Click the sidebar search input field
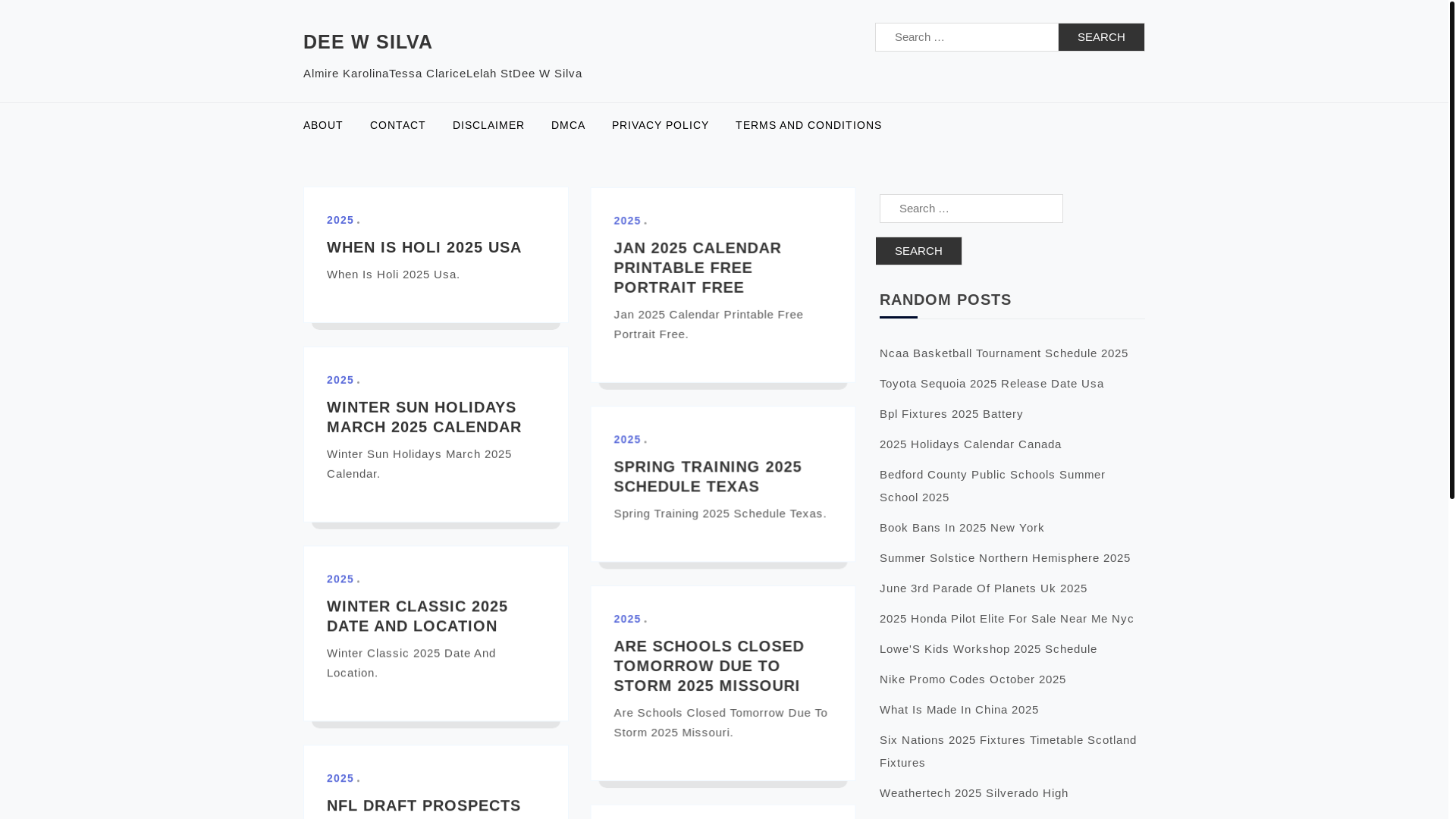1456x819 pixels. tap(971, 209)
